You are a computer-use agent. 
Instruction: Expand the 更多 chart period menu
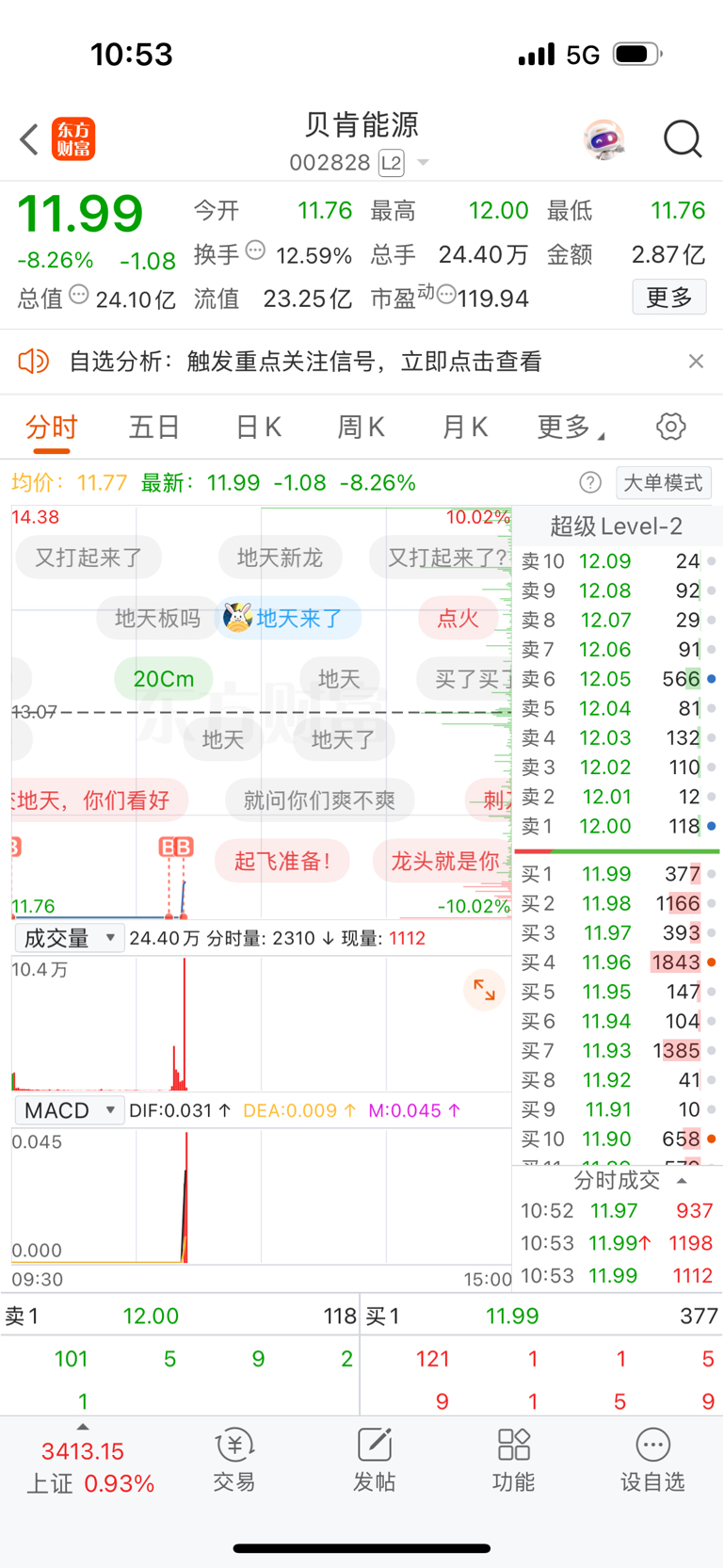571,428
